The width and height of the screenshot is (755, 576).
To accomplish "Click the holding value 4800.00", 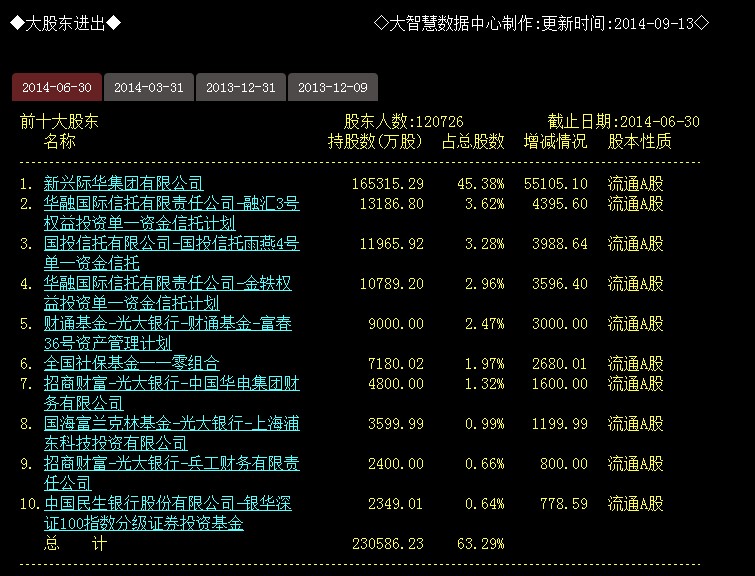I will [x=396, y=384].
